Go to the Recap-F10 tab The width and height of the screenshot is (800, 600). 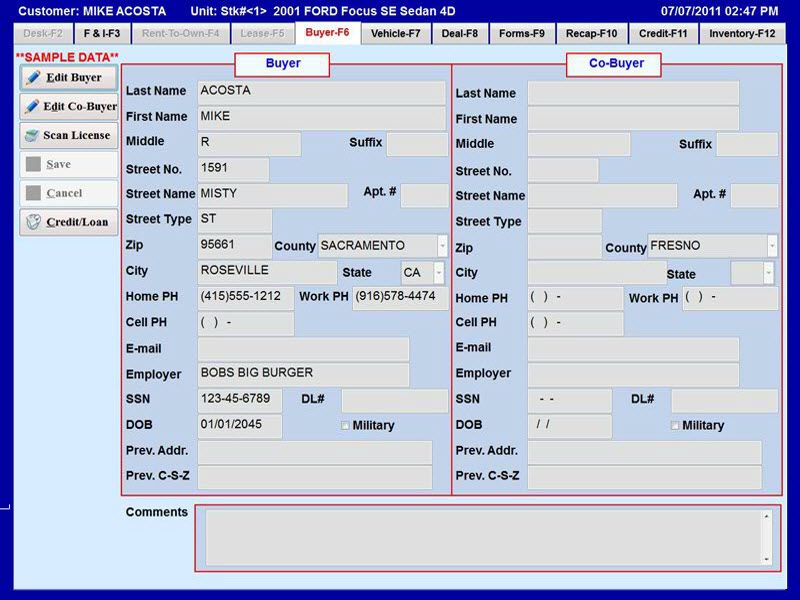tap(591, 32)
